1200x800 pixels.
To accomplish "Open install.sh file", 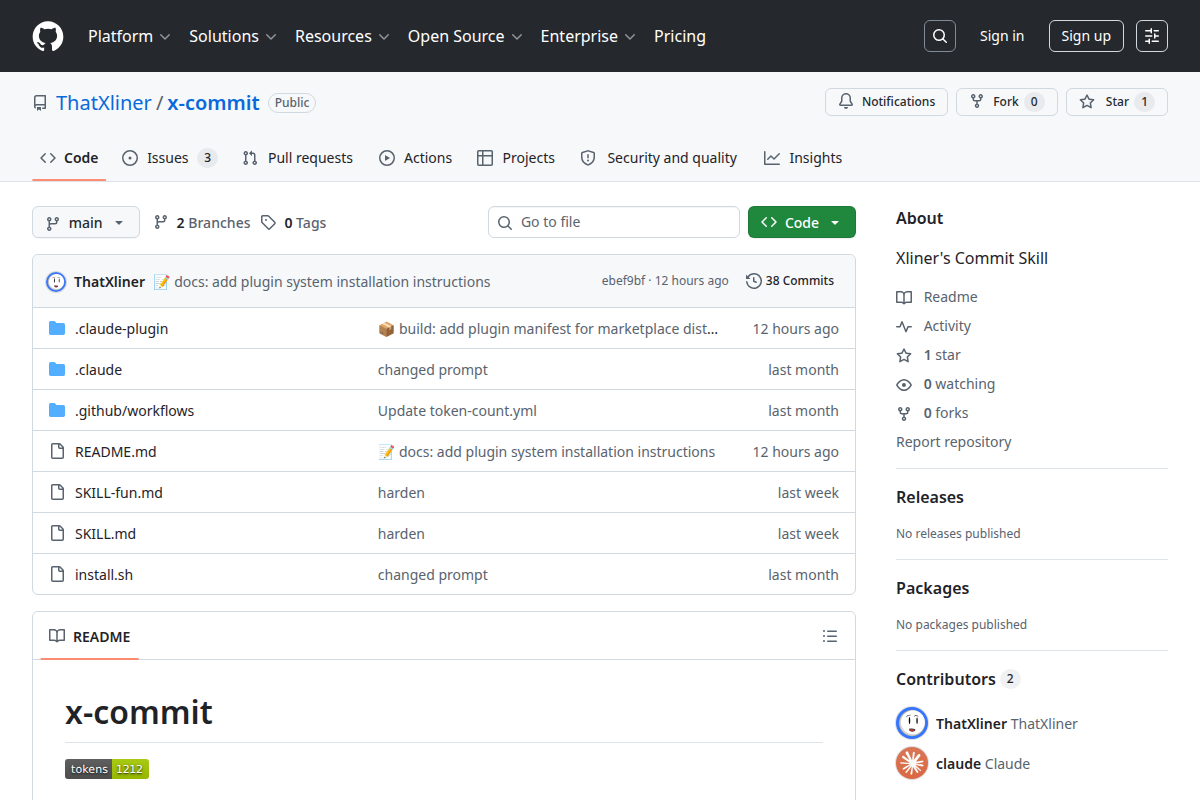I will click(x=104, y=575).
